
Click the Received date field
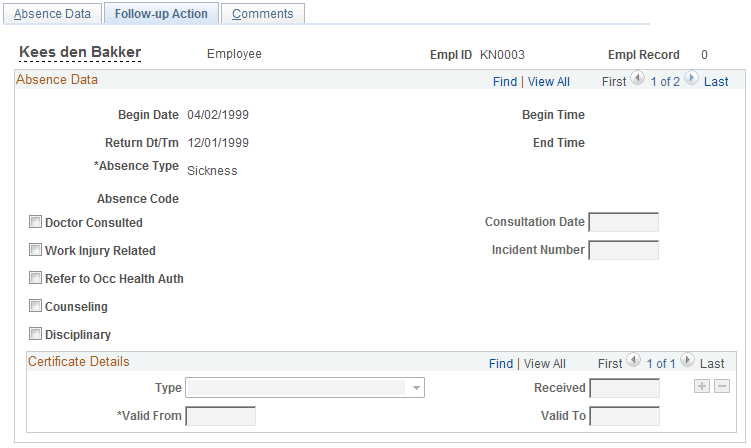point(625,388)
